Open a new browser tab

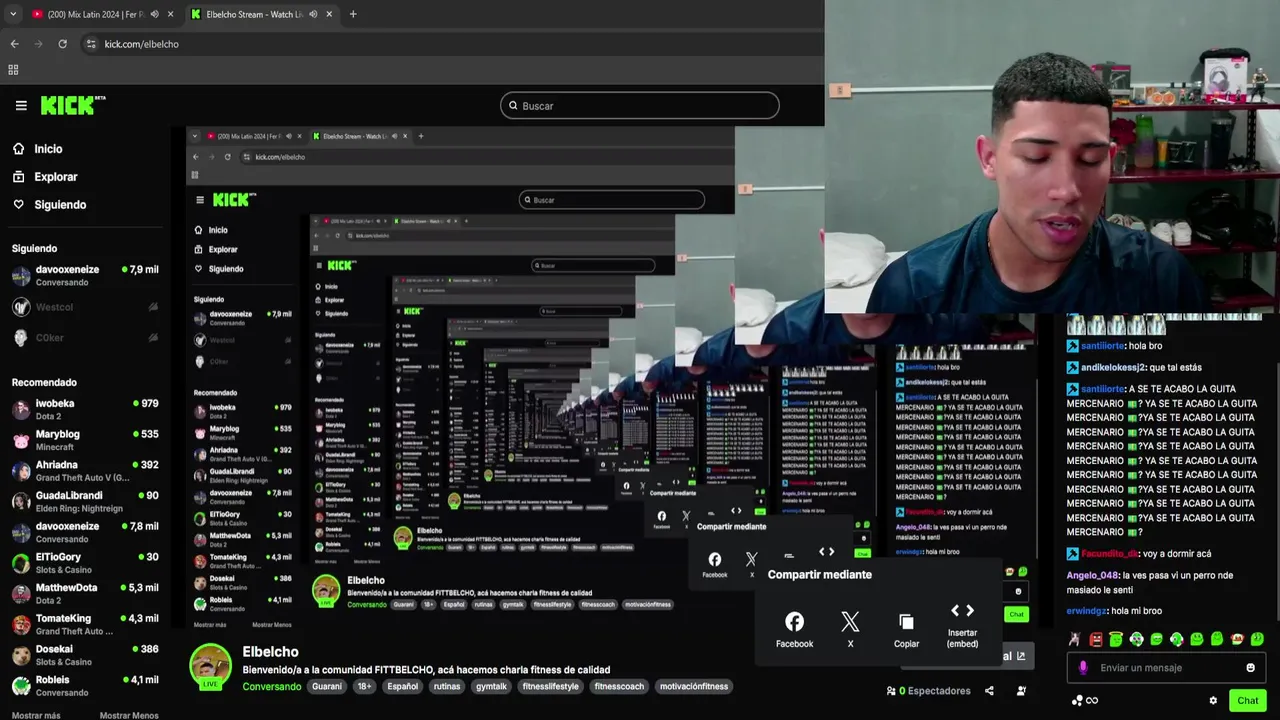click(353, 14)
